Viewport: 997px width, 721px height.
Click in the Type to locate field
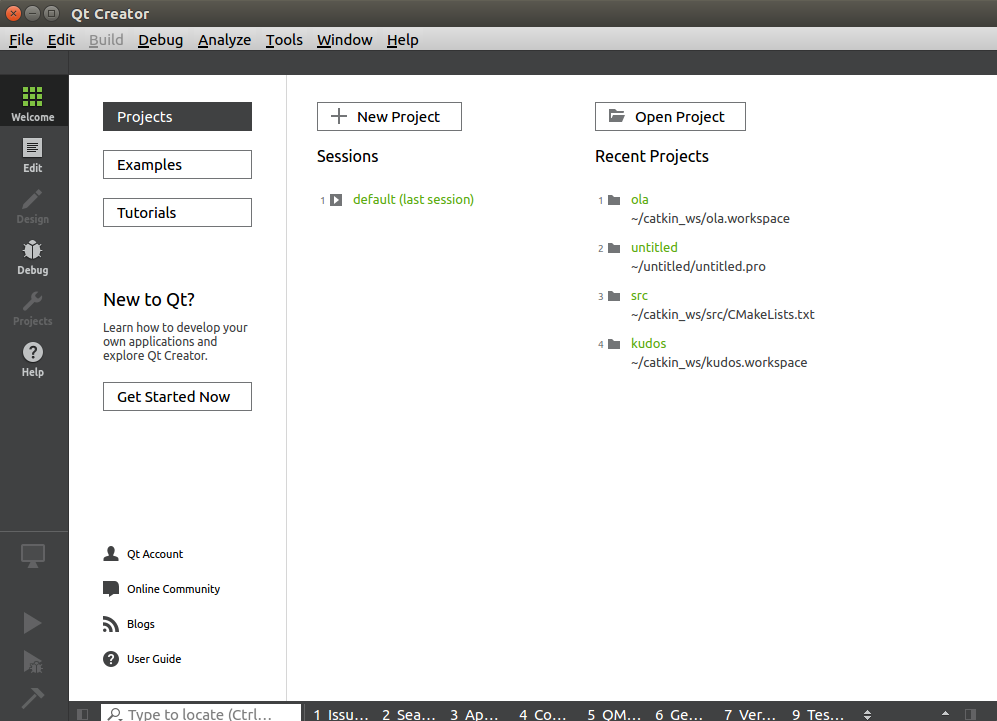(x=201, y=713)
